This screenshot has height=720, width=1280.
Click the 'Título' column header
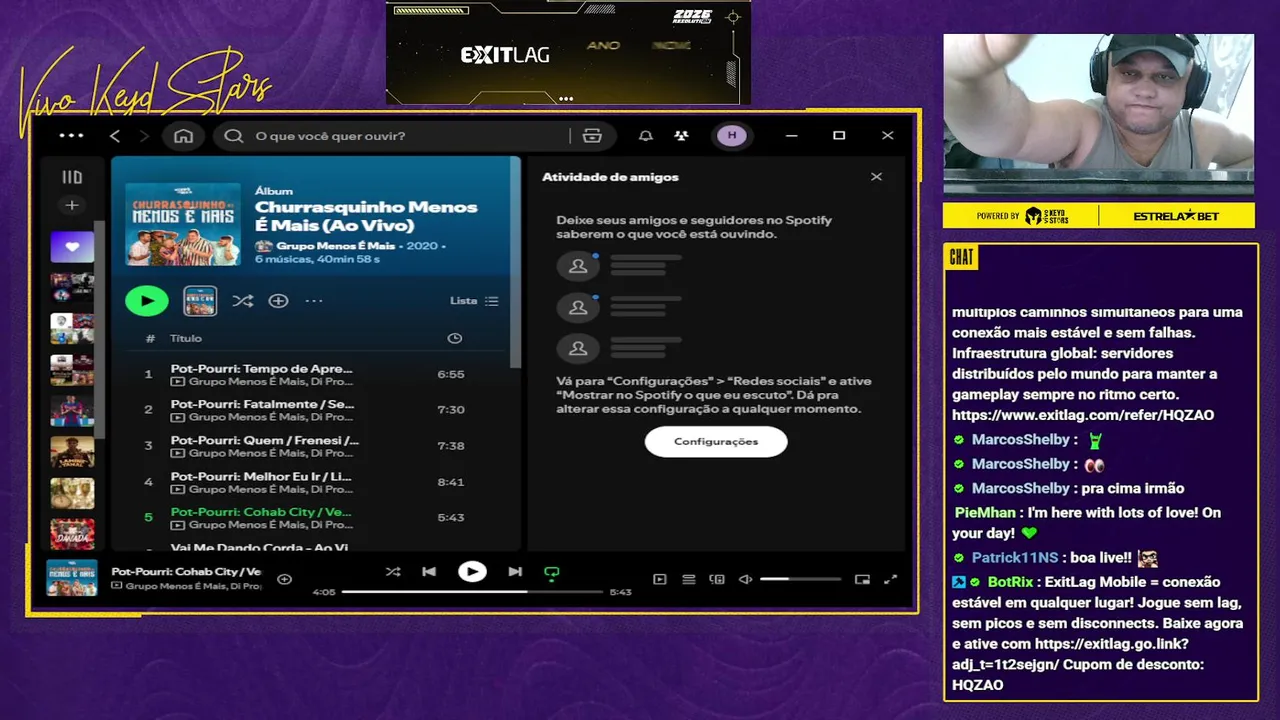[x=186, y=339]
